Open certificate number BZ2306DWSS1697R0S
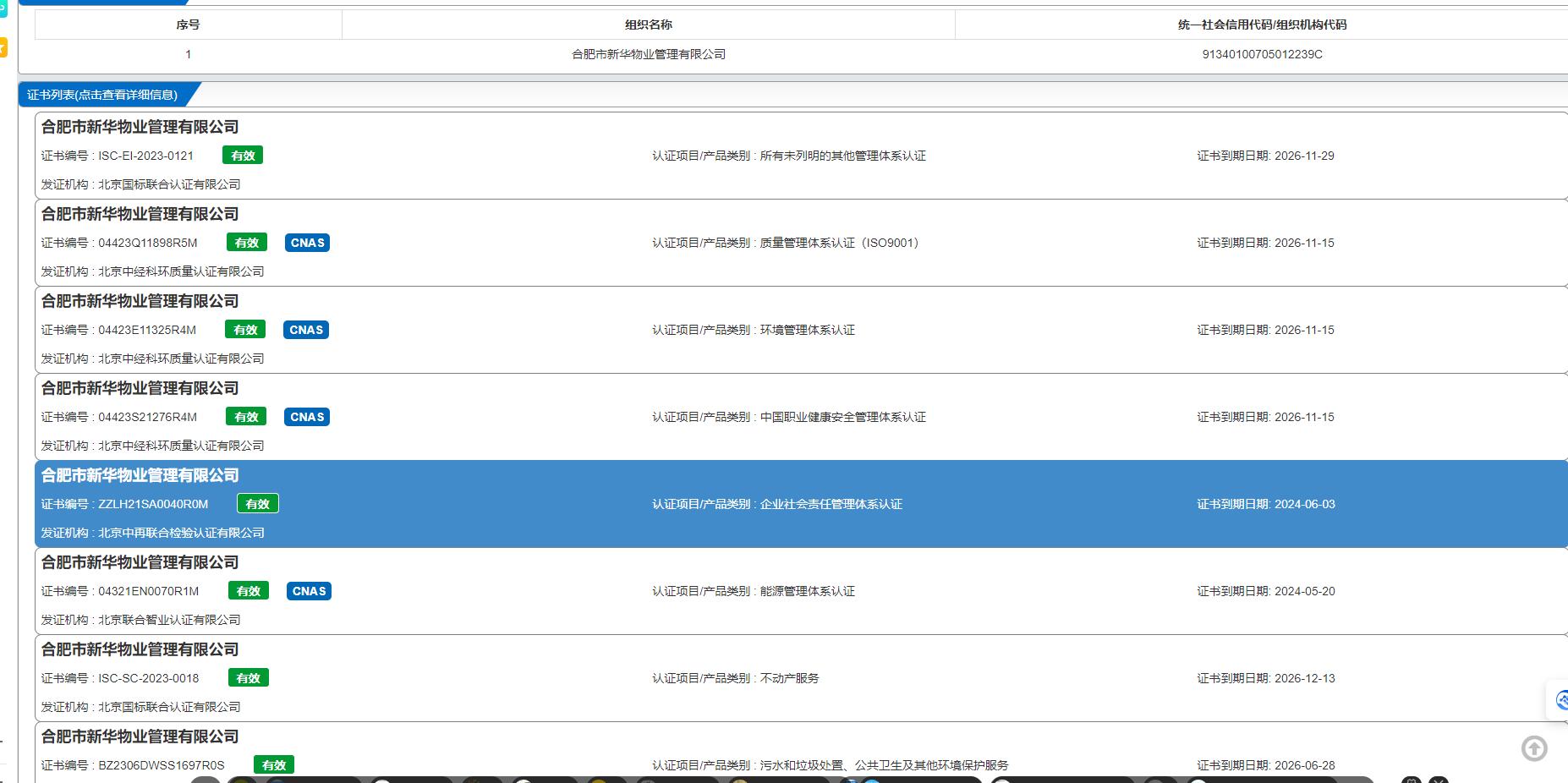The width and height of the screenshot is (1568, 783). (162, 765)
